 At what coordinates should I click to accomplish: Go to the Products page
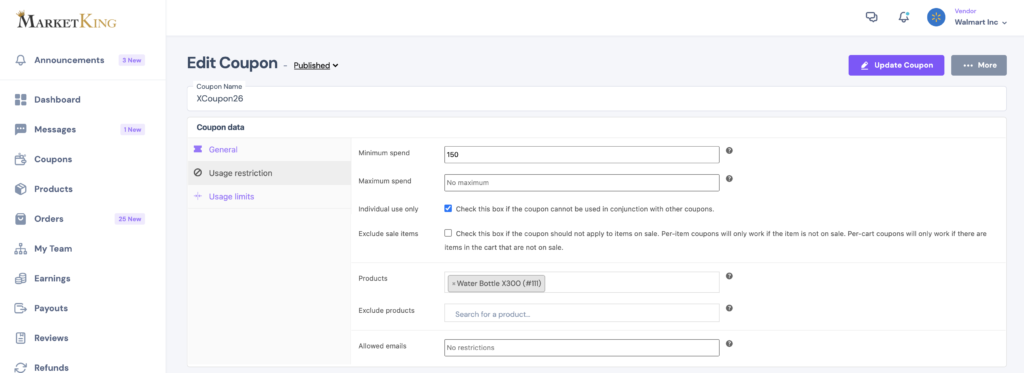(x=54, y=189)
